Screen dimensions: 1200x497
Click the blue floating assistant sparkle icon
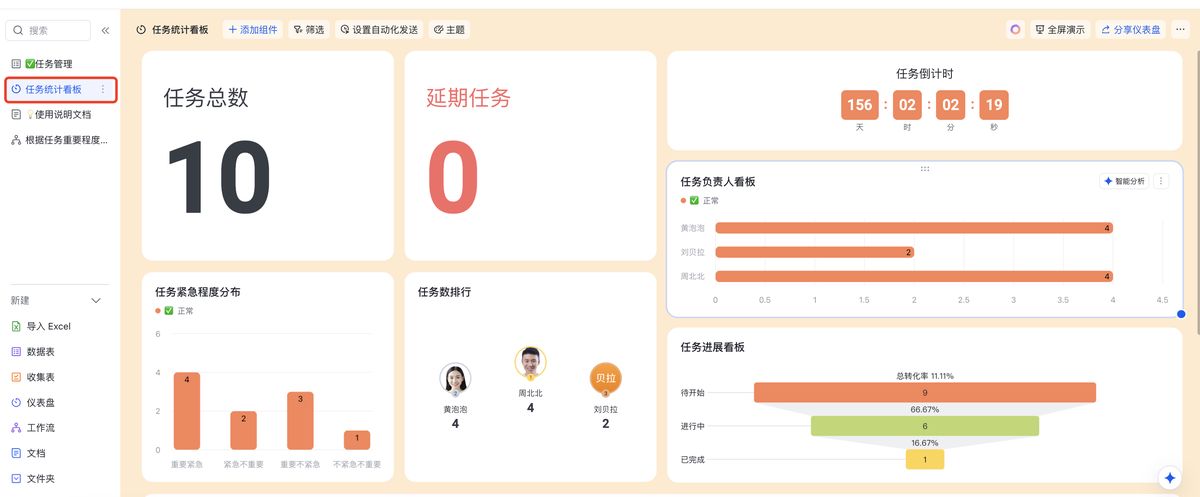1169,477
